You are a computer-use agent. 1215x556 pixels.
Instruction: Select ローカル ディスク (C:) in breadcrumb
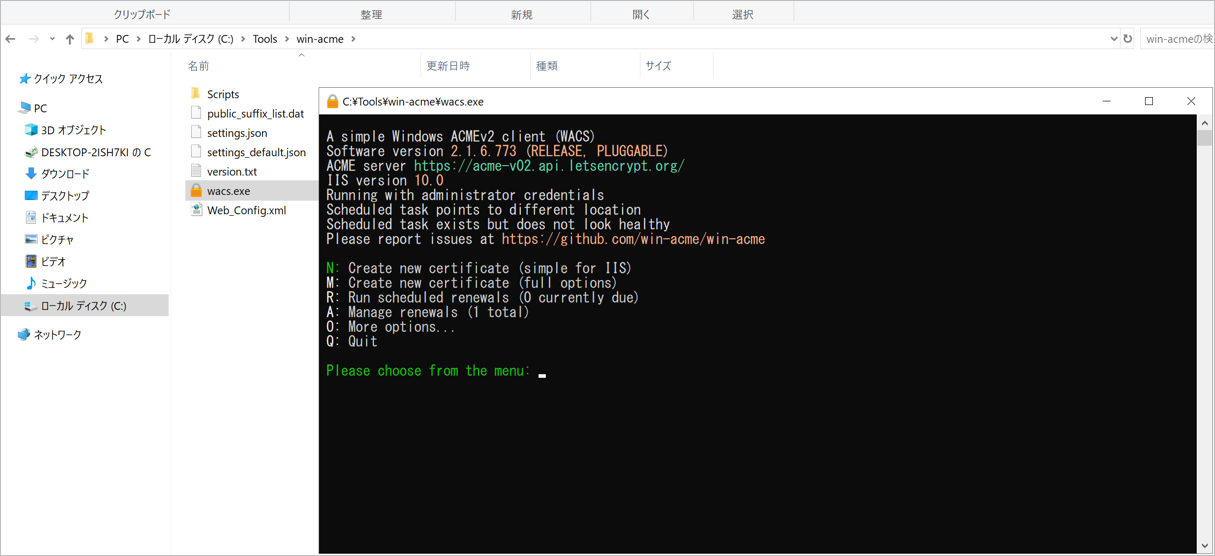pos(190,39)
